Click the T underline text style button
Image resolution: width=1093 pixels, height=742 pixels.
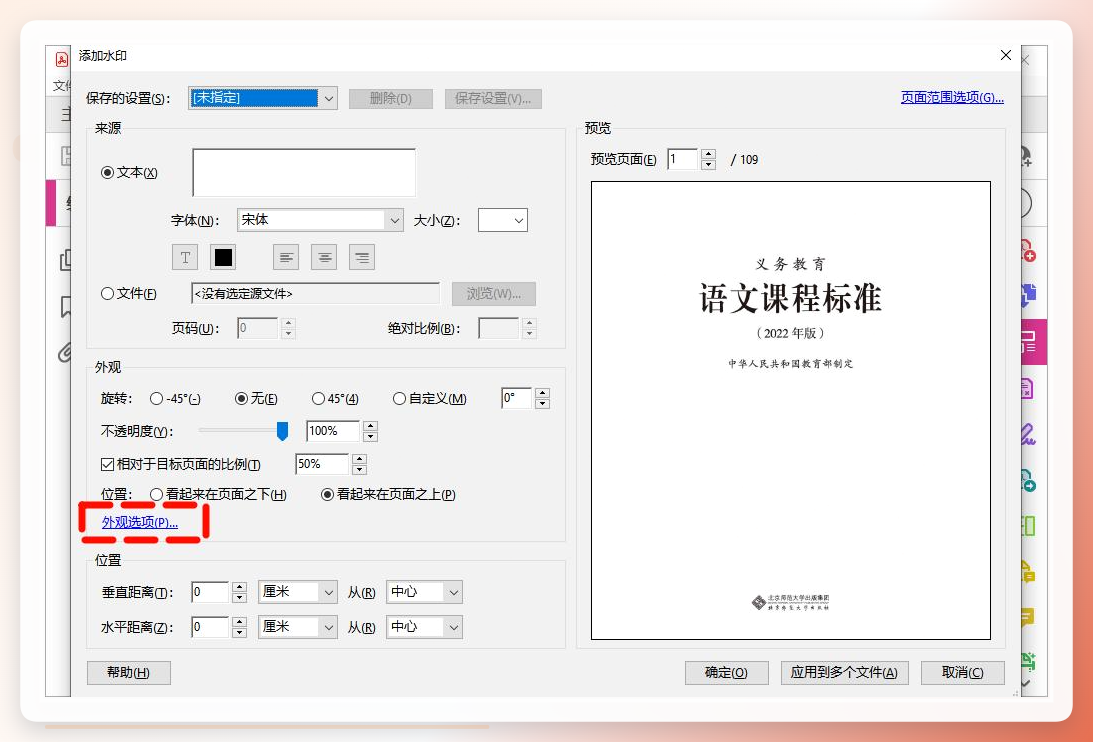[x=185, y=257]
